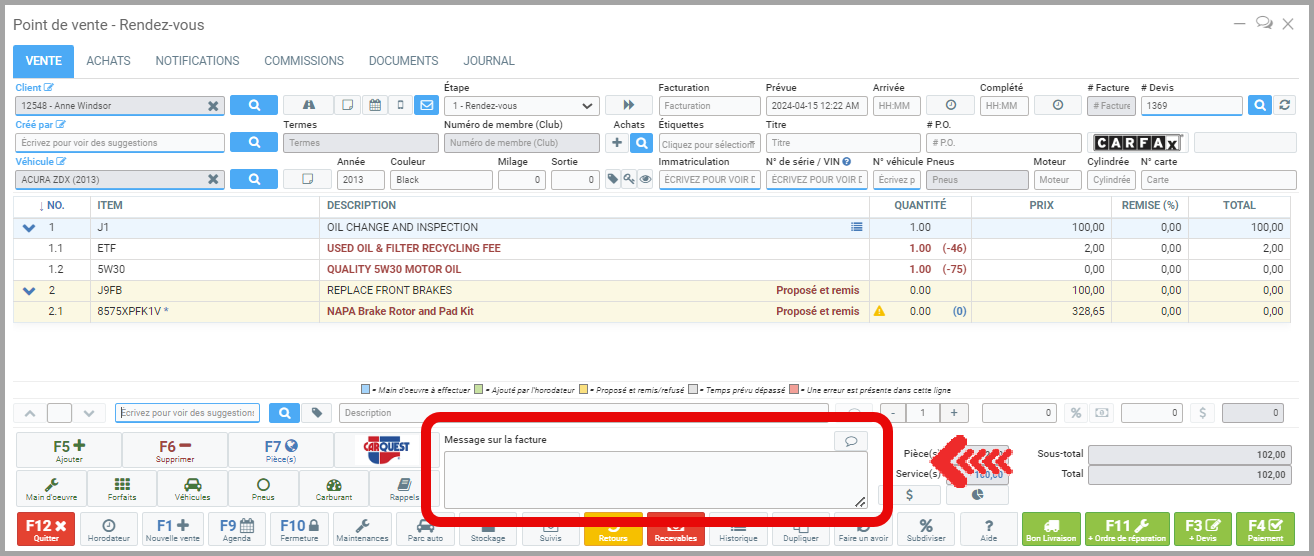Image resolution: width=1314 pixels, height=556 pixels.
Task: Set arrival time with the Arrivée clock icon
Action: pos(950,105)
